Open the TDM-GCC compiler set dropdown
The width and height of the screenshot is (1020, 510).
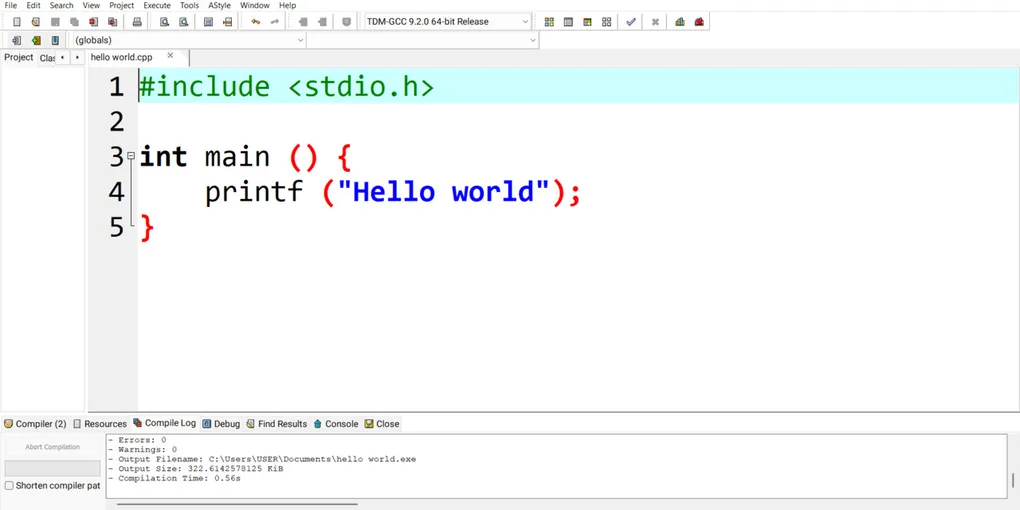click(447, 21)
